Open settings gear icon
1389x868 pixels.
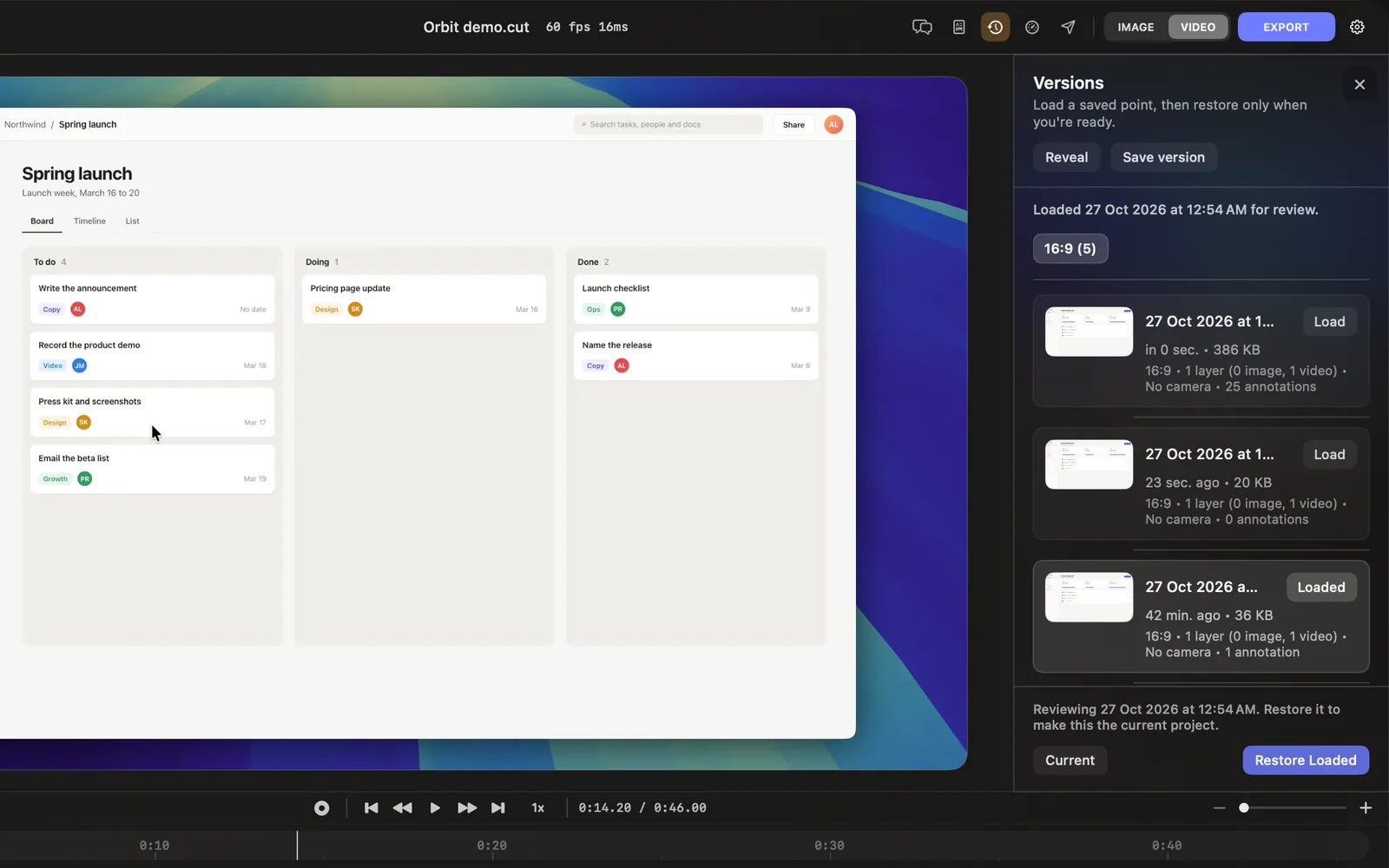tap(1357, 27)
